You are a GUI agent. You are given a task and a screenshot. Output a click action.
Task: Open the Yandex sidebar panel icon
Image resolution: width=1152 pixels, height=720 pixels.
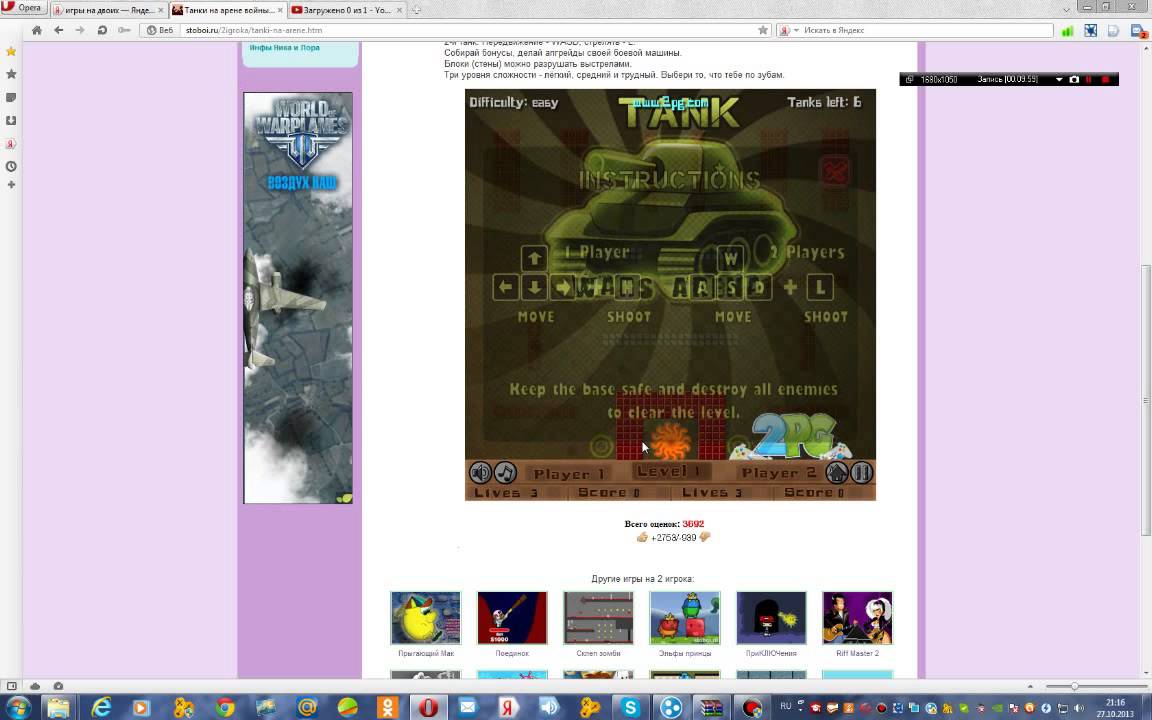pos(11,144)
